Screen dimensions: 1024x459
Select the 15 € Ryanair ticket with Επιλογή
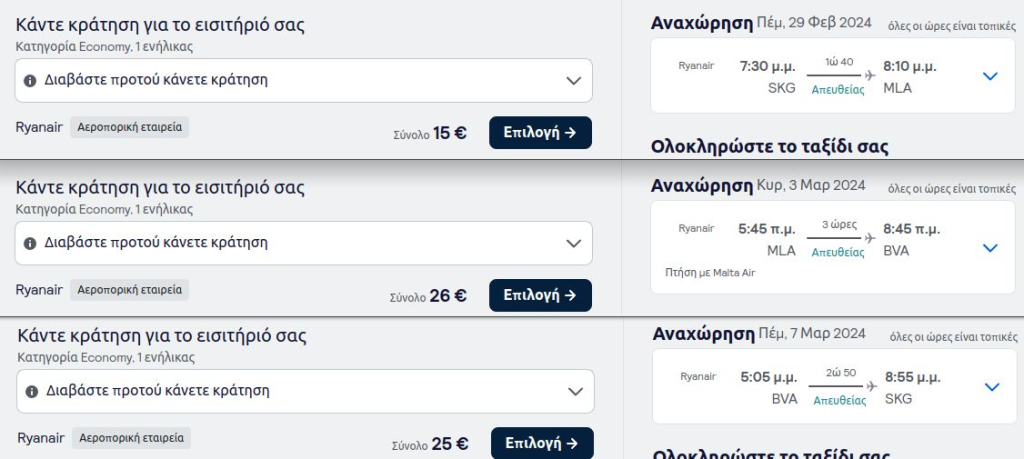[x=540, y=133]
